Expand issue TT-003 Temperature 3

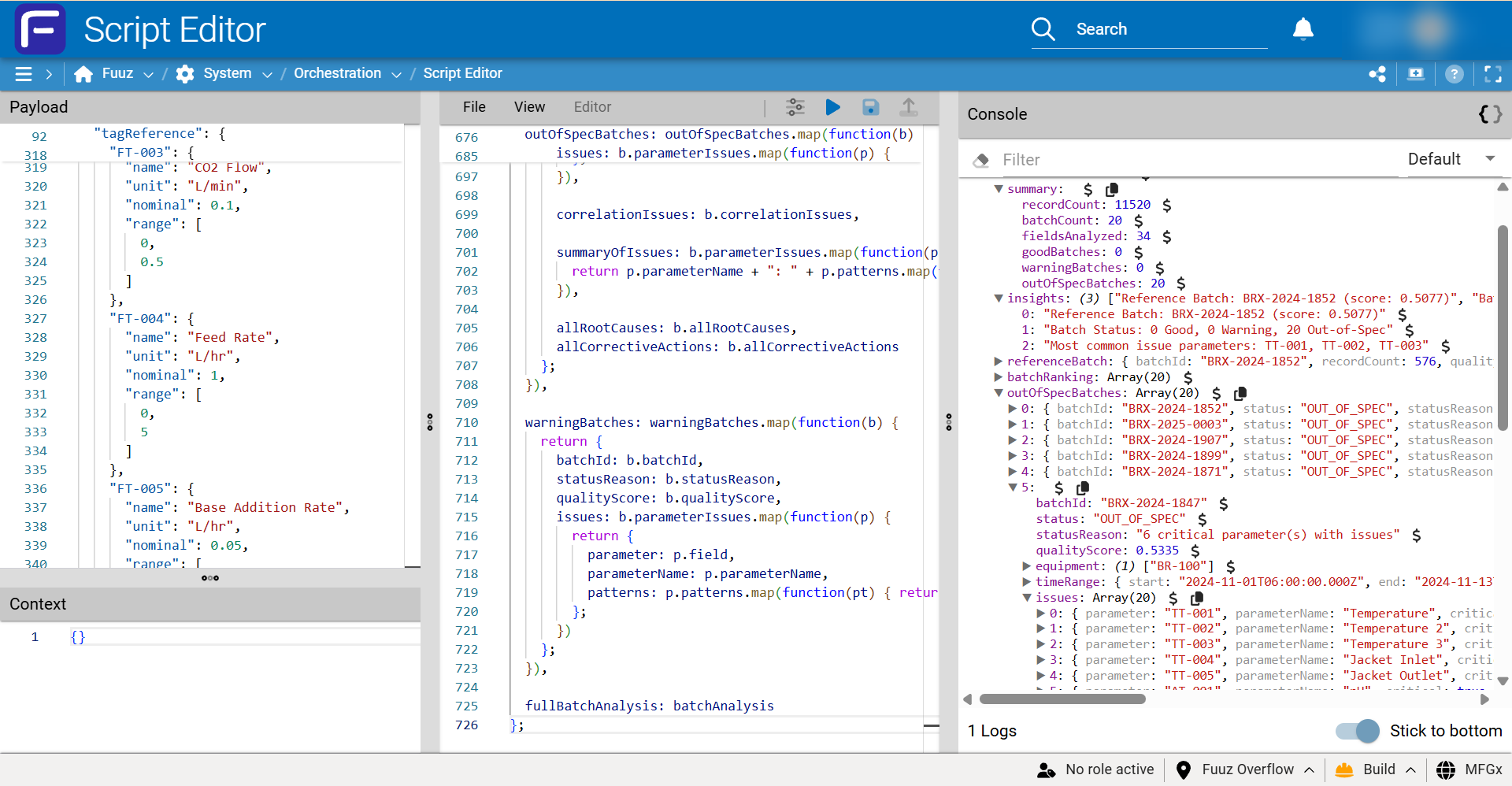(x=1041, y=644)
